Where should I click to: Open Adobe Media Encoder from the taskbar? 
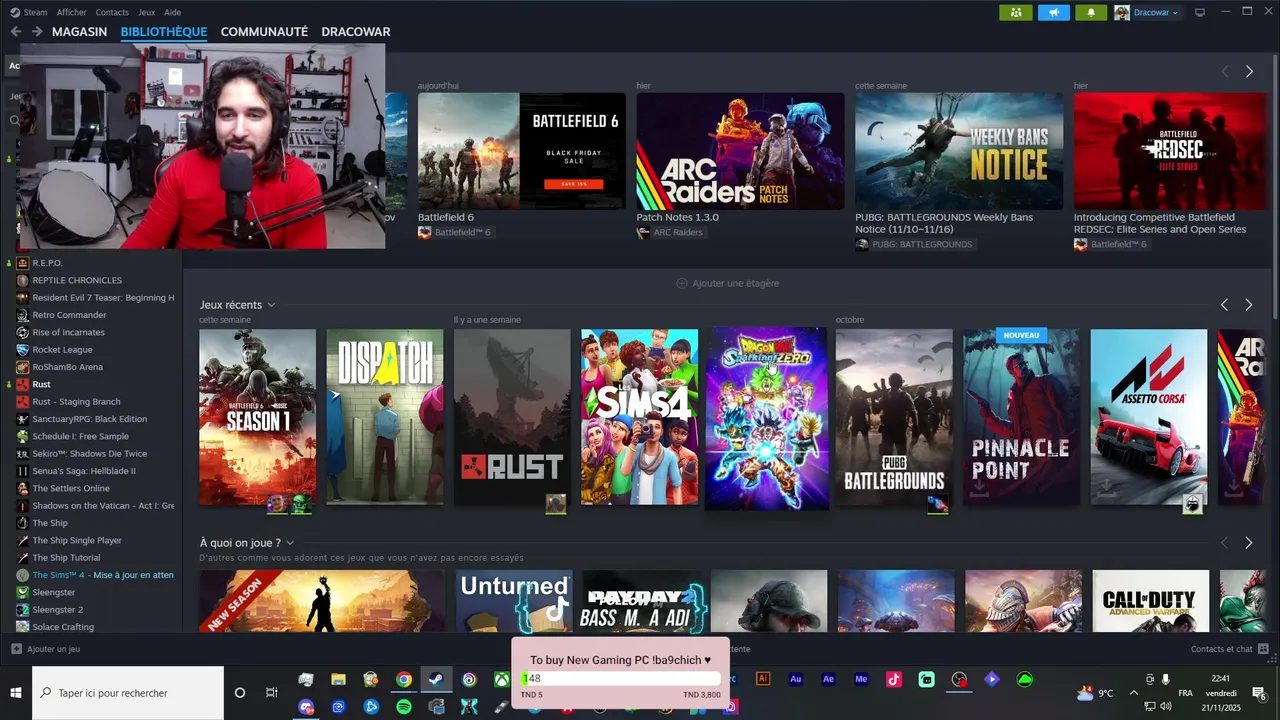point(861,679)
